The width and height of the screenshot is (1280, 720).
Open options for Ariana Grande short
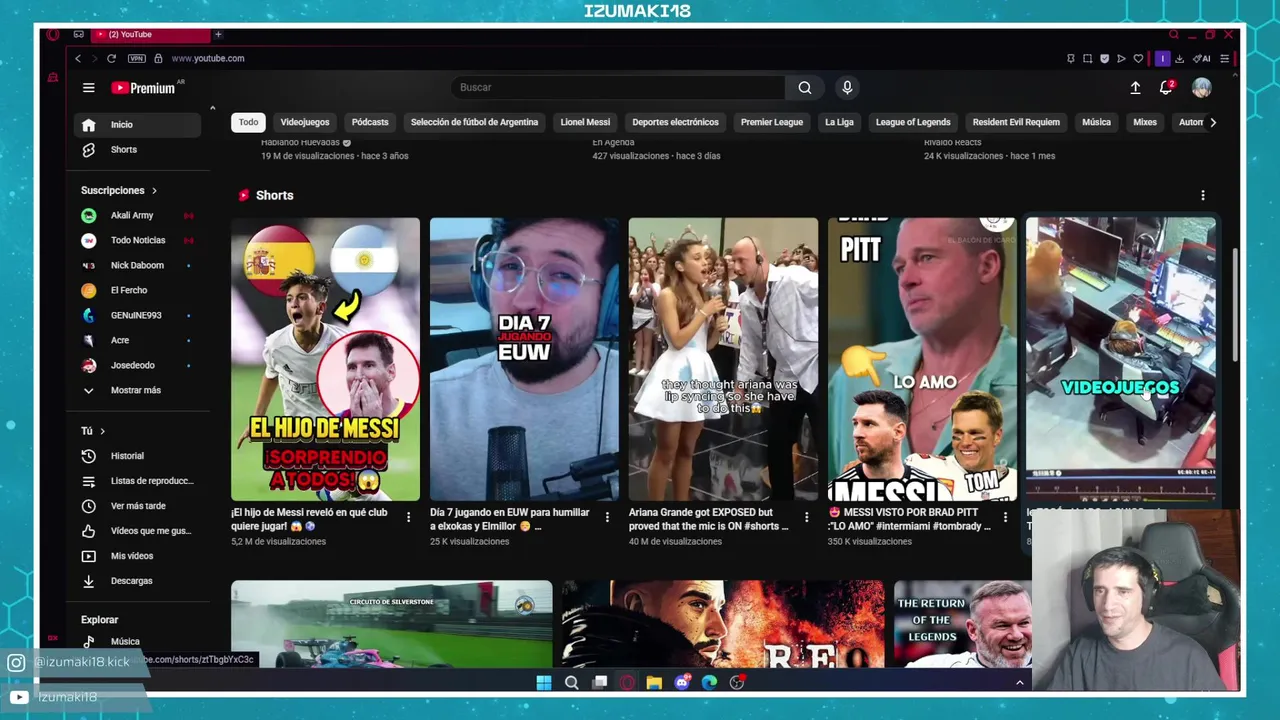806,517
